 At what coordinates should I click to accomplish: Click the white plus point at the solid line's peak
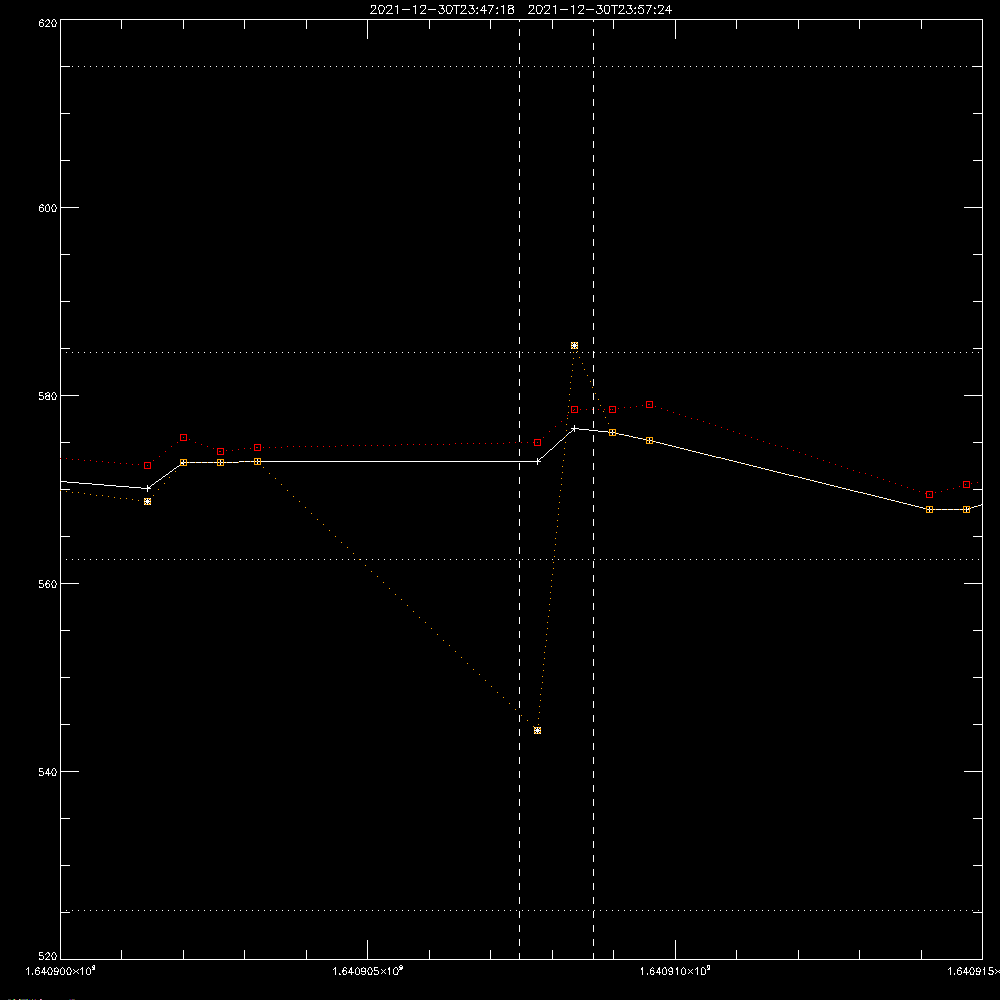tap(575, 429)
